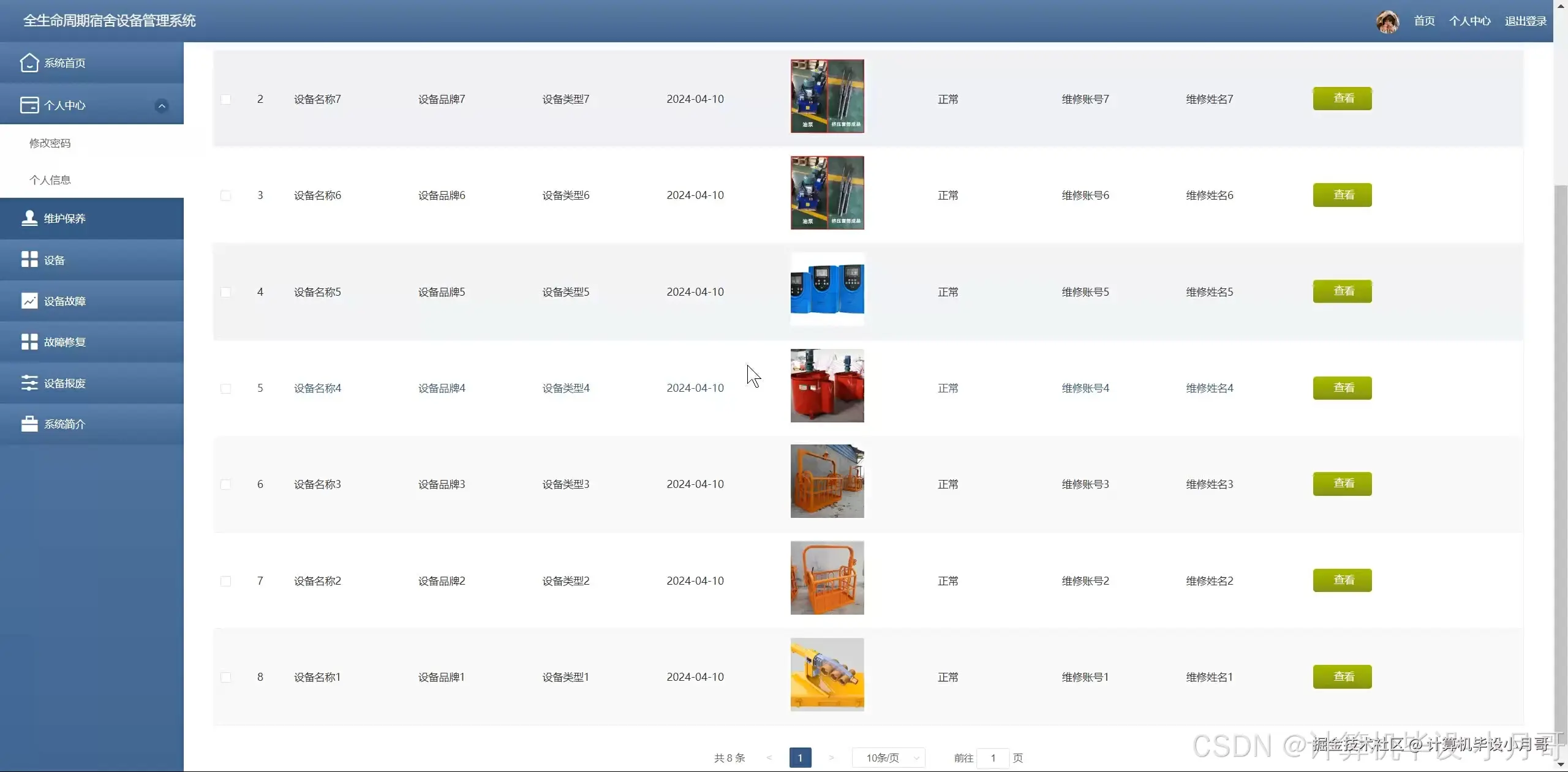This screenshot has width=1568, height=772.
Task: Click the home icon beside 系统首页
Action: 29,62
